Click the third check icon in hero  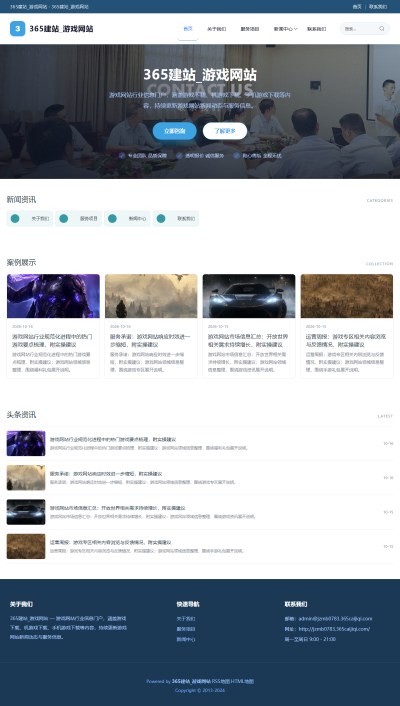236,155
